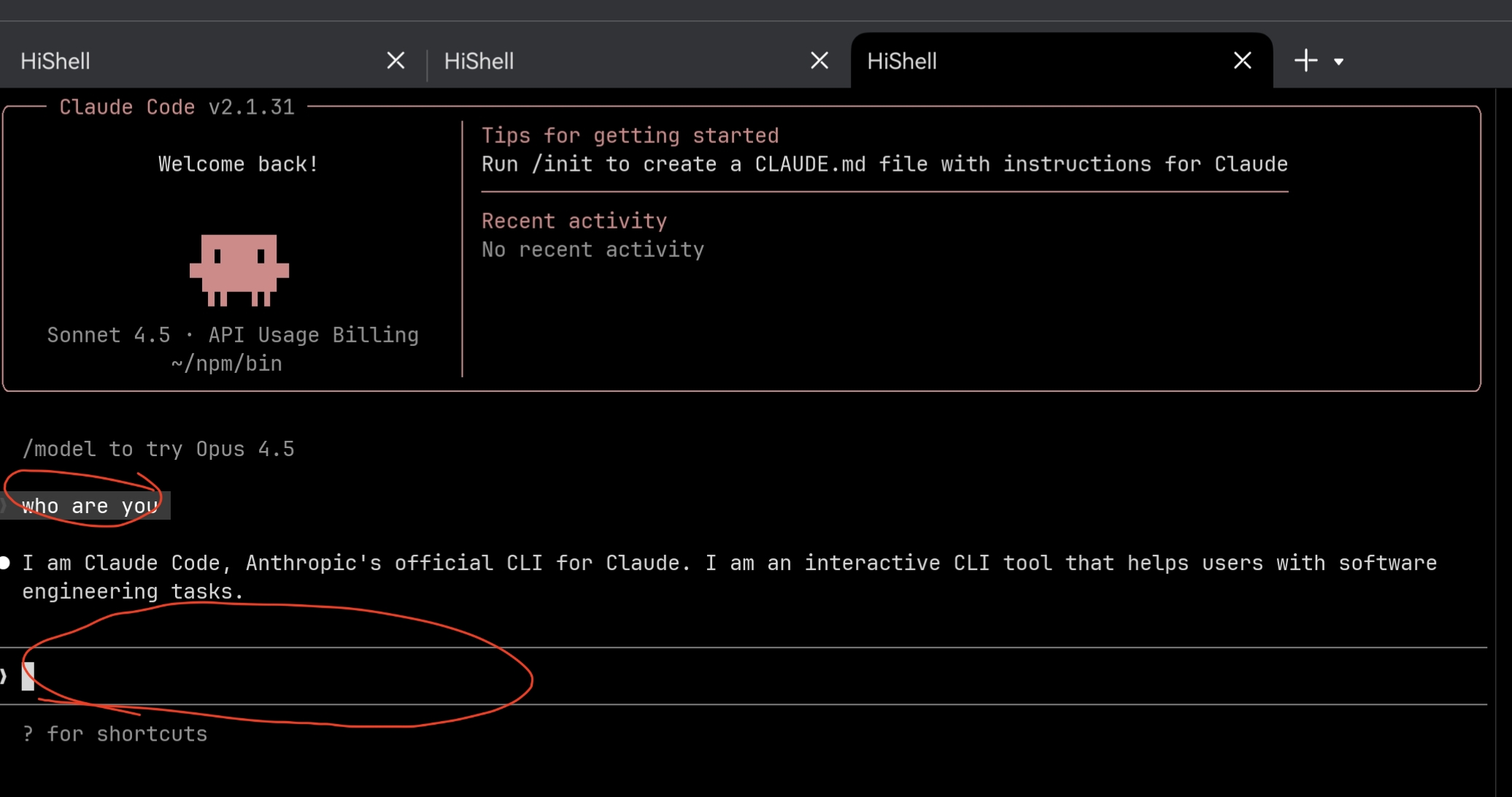Image resolution: width=1512 pixels, height=797 pixels.
Task: Open a new tab with plus icon
Action: (x=1305, y=61)
